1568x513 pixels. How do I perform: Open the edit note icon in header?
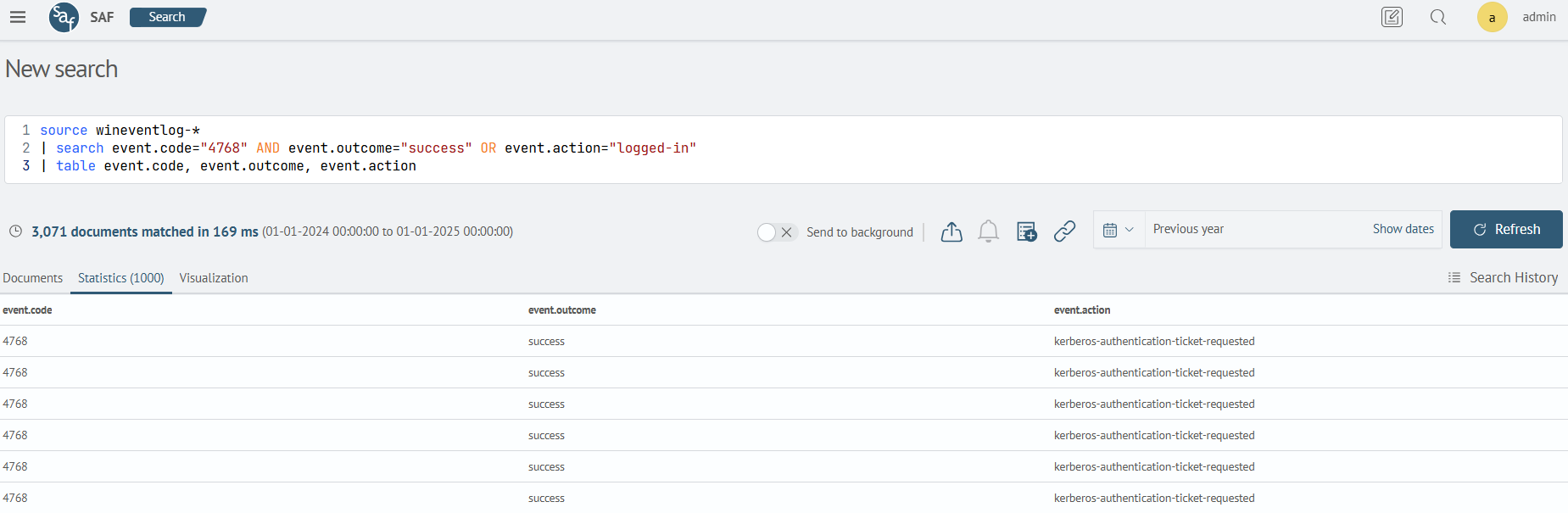[x=1392, y=17]
